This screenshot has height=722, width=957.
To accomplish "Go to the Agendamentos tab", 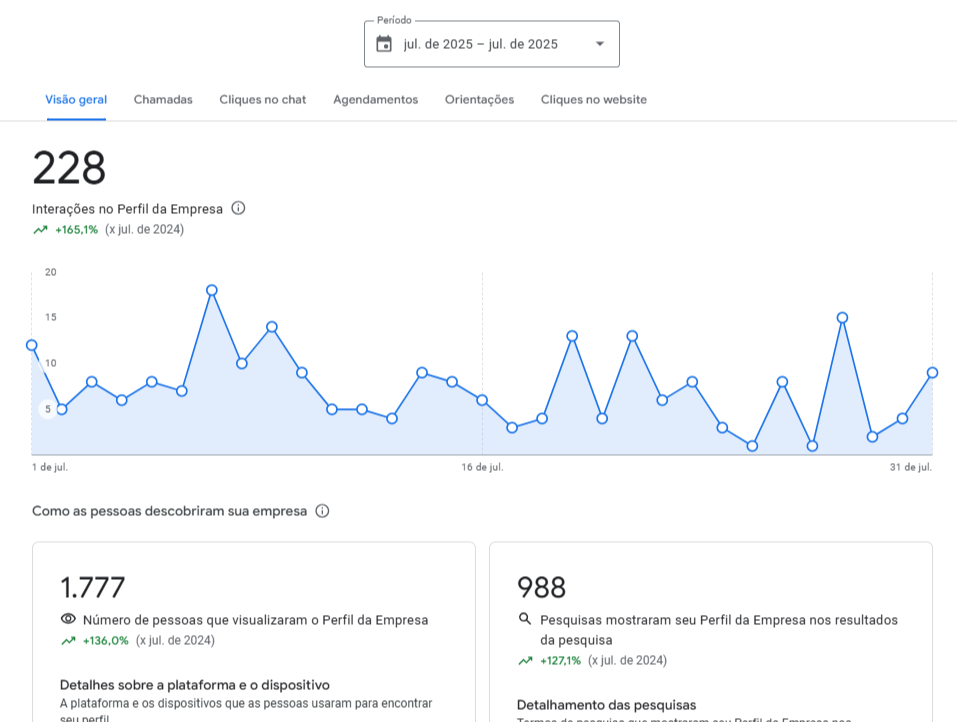I will pyautogui.click(x=375, y=100).
